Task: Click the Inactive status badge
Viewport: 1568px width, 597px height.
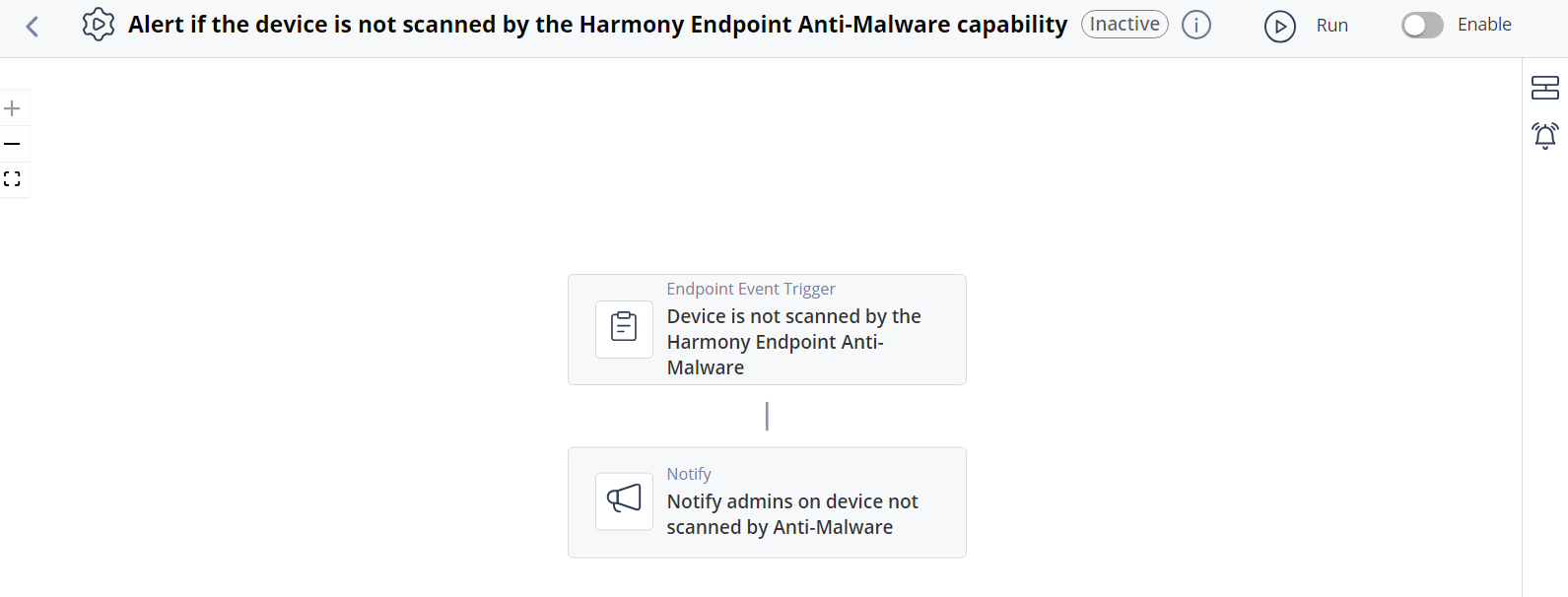Action: [1125, 25]
